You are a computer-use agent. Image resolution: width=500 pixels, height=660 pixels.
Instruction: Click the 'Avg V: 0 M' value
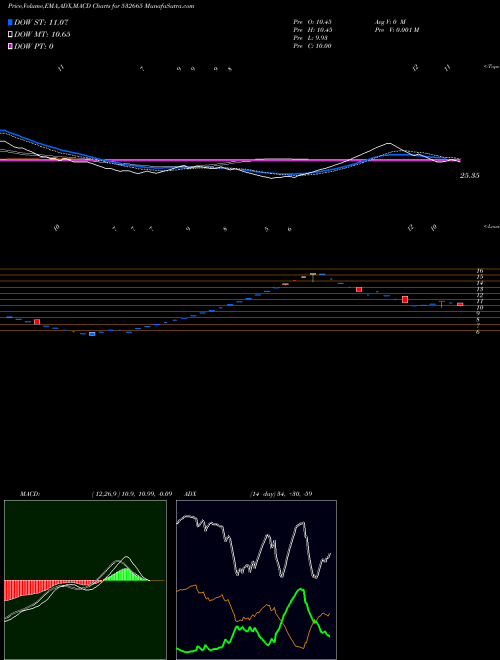point(389,21)
